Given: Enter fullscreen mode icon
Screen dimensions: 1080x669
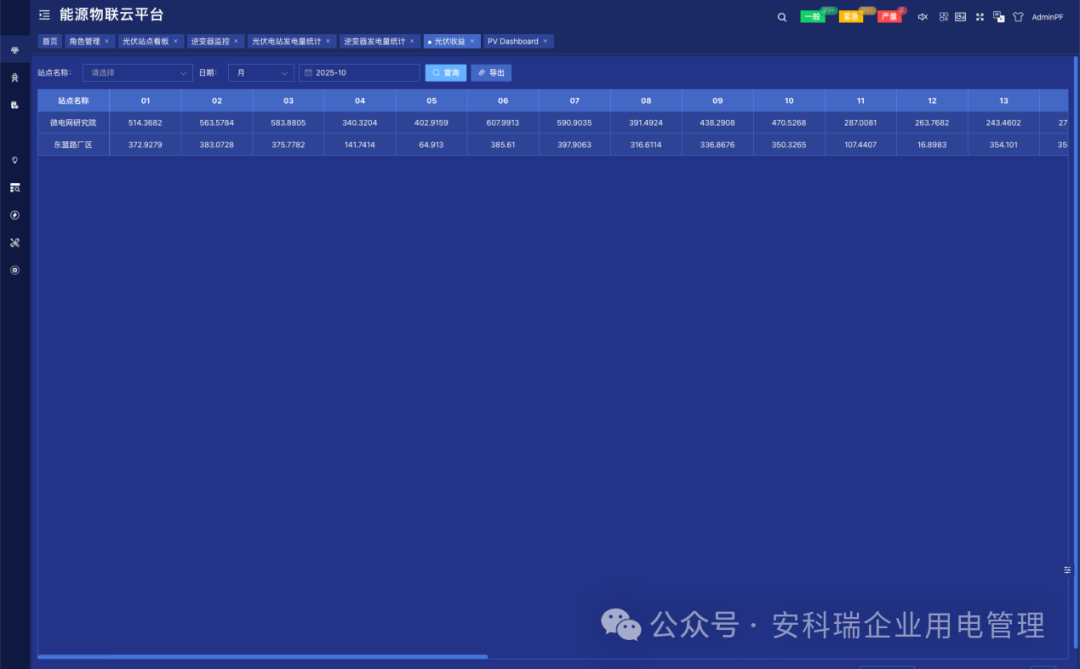Looking at the screenshot, I should (x=979, y=17).
